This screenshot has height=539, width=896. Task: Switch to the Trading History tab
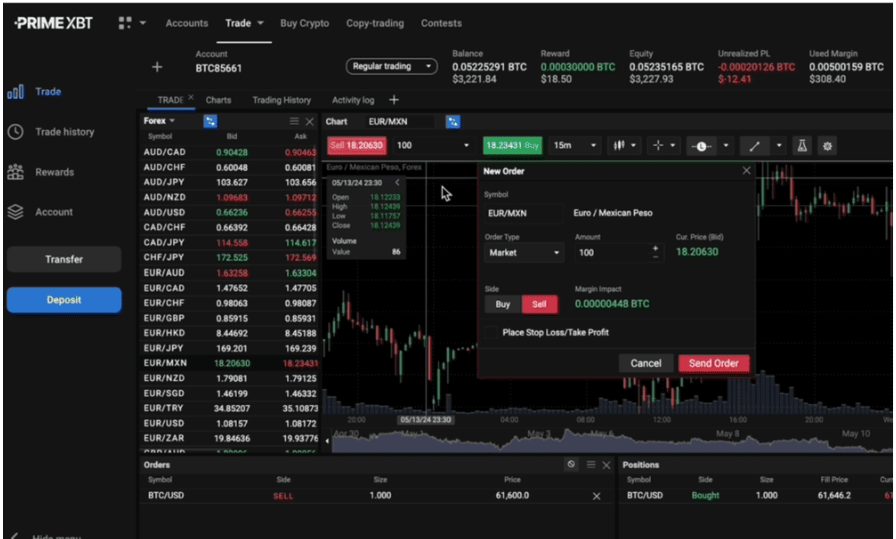click(282, 100)
